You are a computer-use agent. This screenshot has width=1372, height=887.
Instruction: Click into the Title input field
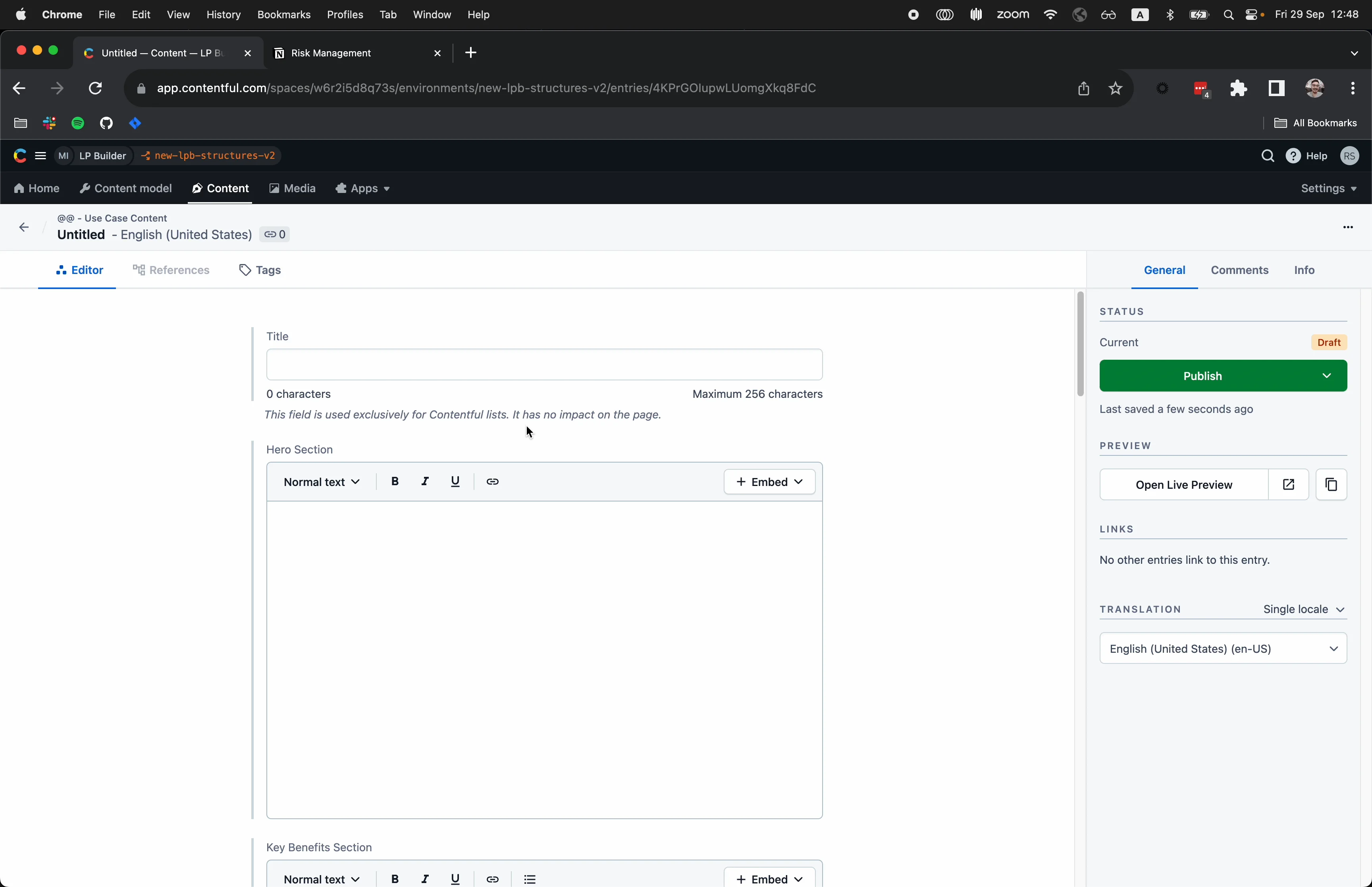click(x=544, y=364)
